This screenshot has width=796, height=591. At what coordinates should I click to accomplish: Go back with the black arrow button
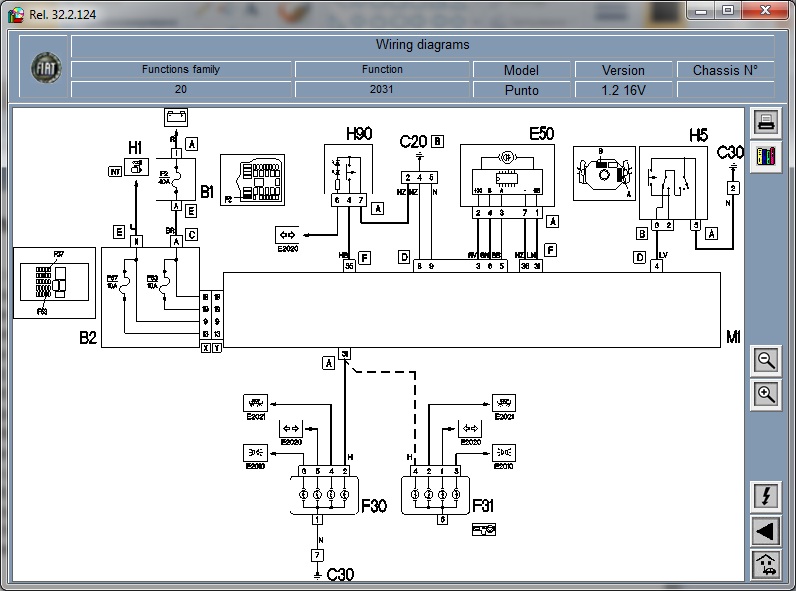(766, 530)
